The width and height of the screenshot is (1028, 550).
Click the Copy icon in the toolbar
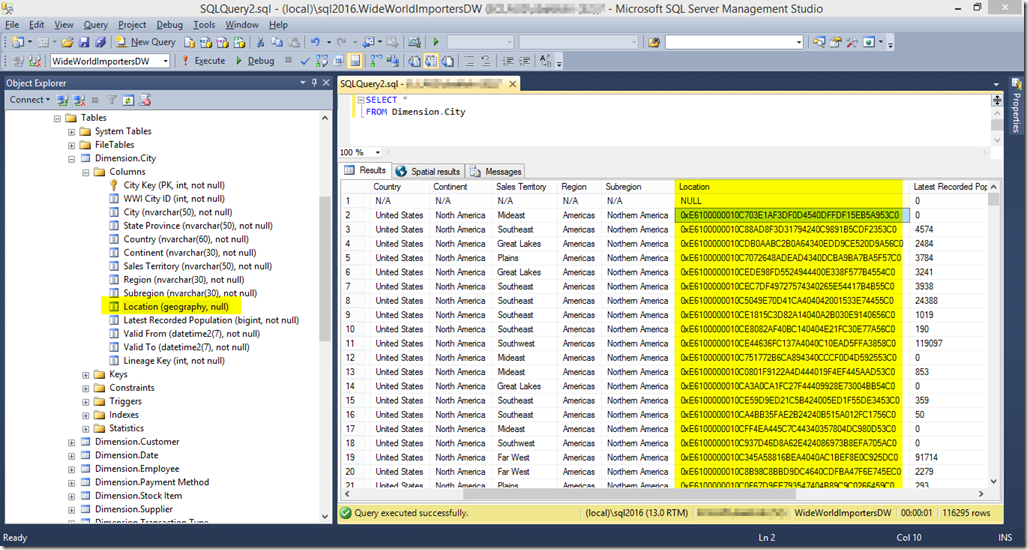(277, 42)
